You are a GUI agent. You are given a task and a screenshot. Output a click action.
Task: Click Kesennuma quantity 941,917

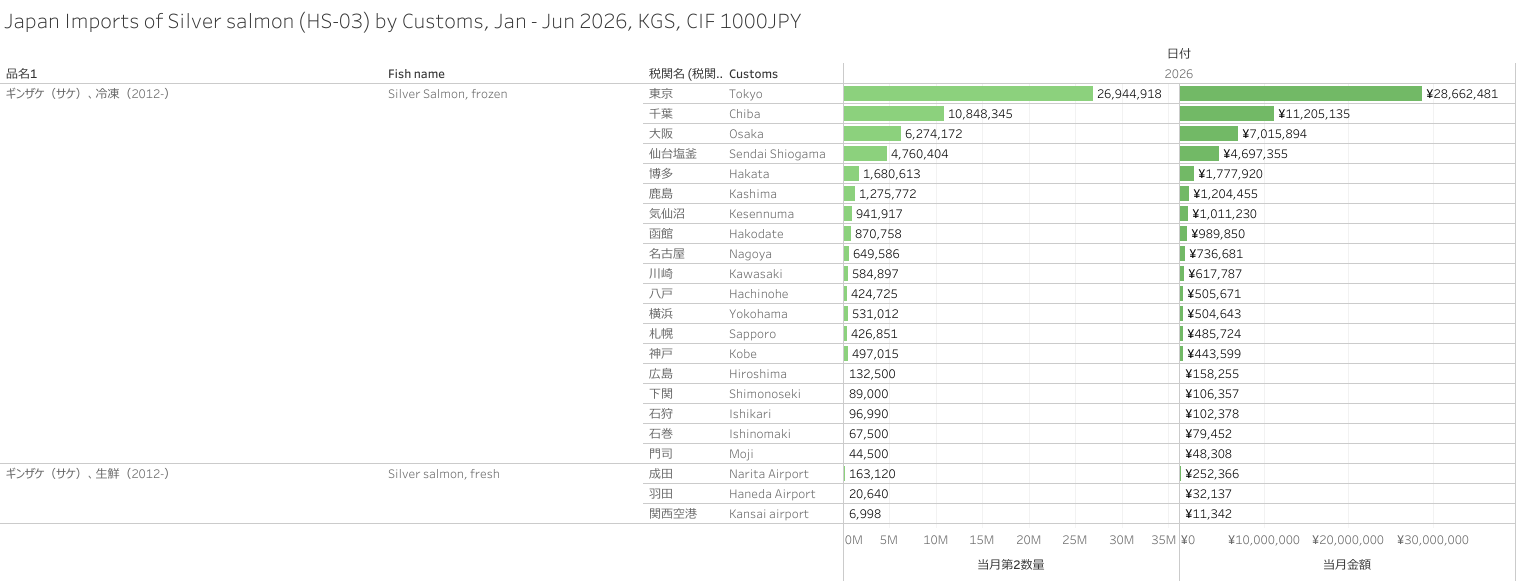point(879,214)
